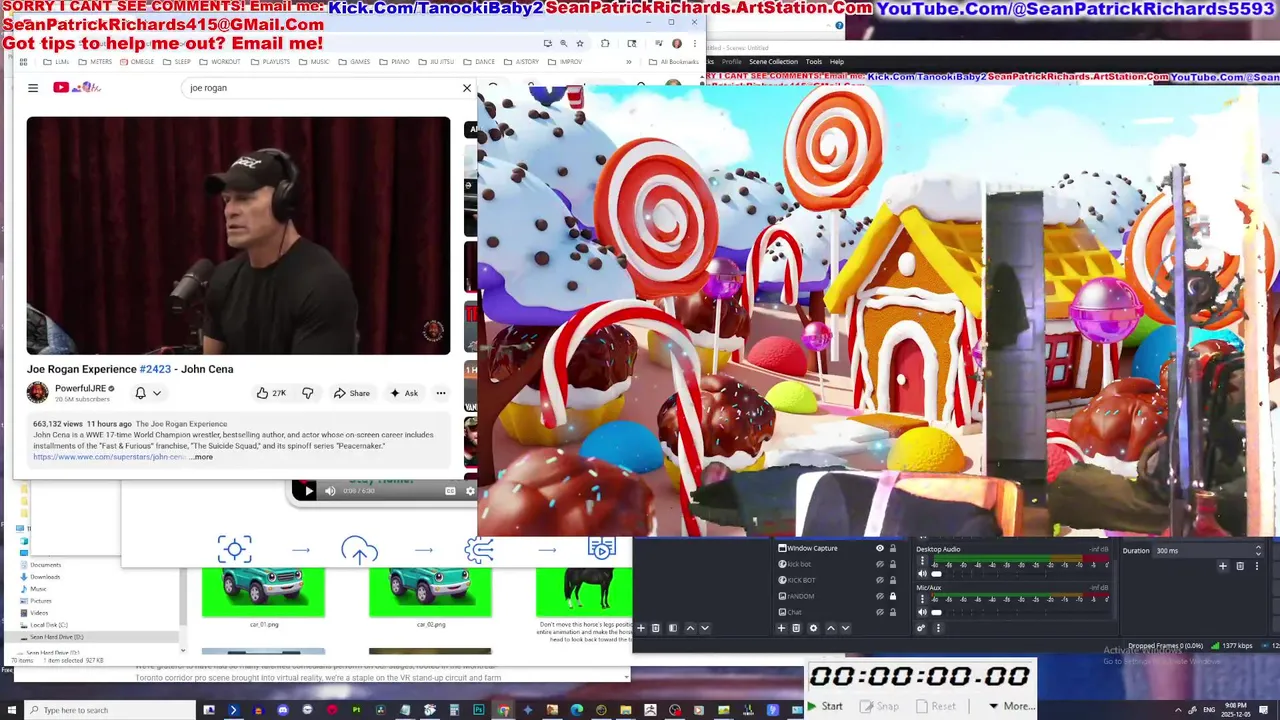Viewport: 1280px width, 720px height.
Task: Open the OBS Profile menu
Action: (732, 62)
